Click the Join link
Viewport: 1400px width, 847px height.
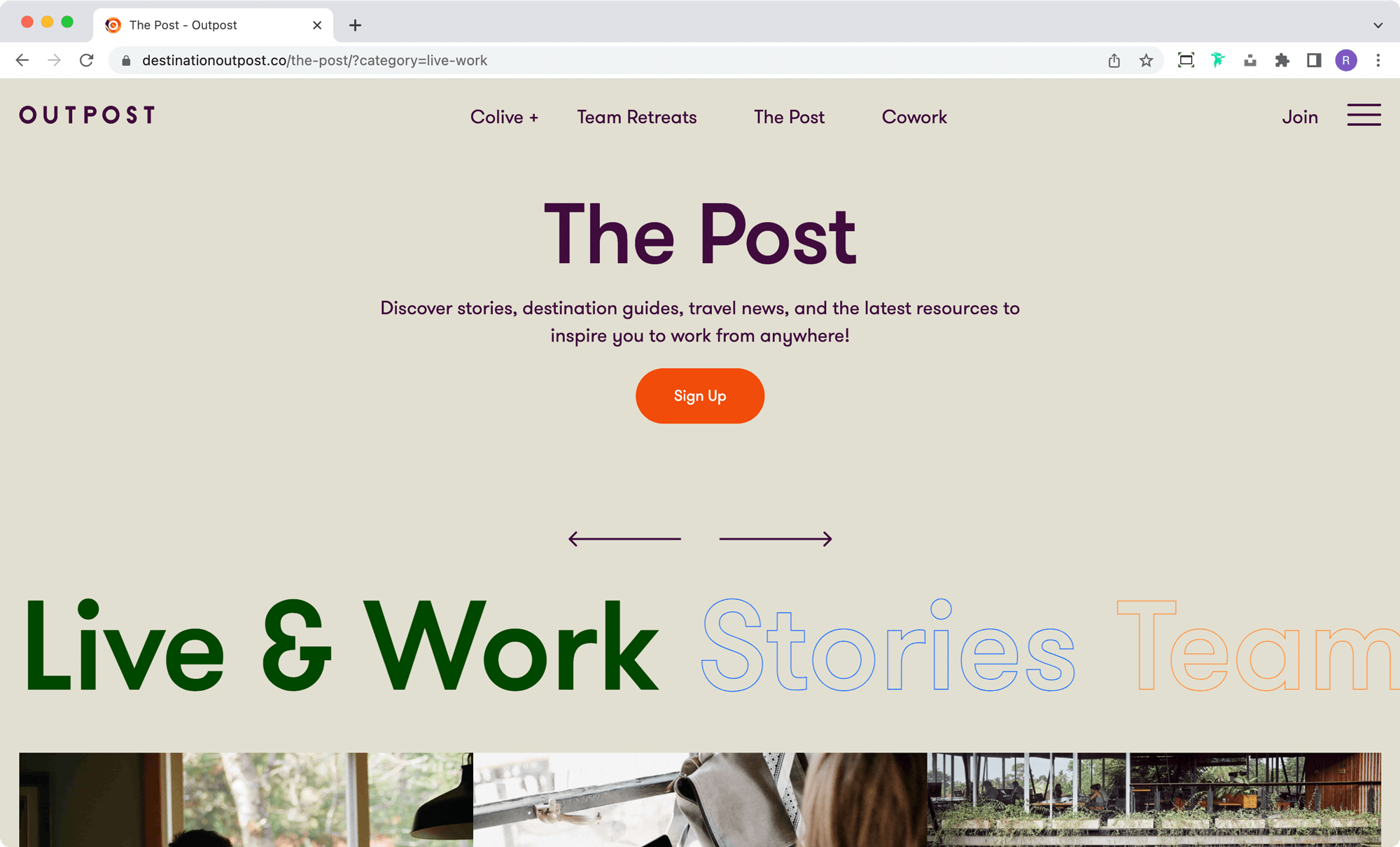tap(1300, 117)
